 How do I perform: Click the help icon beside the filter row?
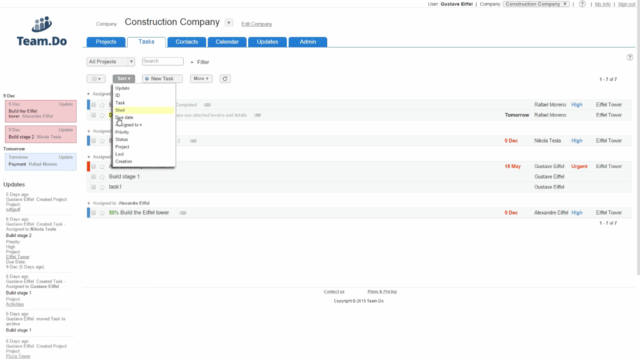coord(630,57)
